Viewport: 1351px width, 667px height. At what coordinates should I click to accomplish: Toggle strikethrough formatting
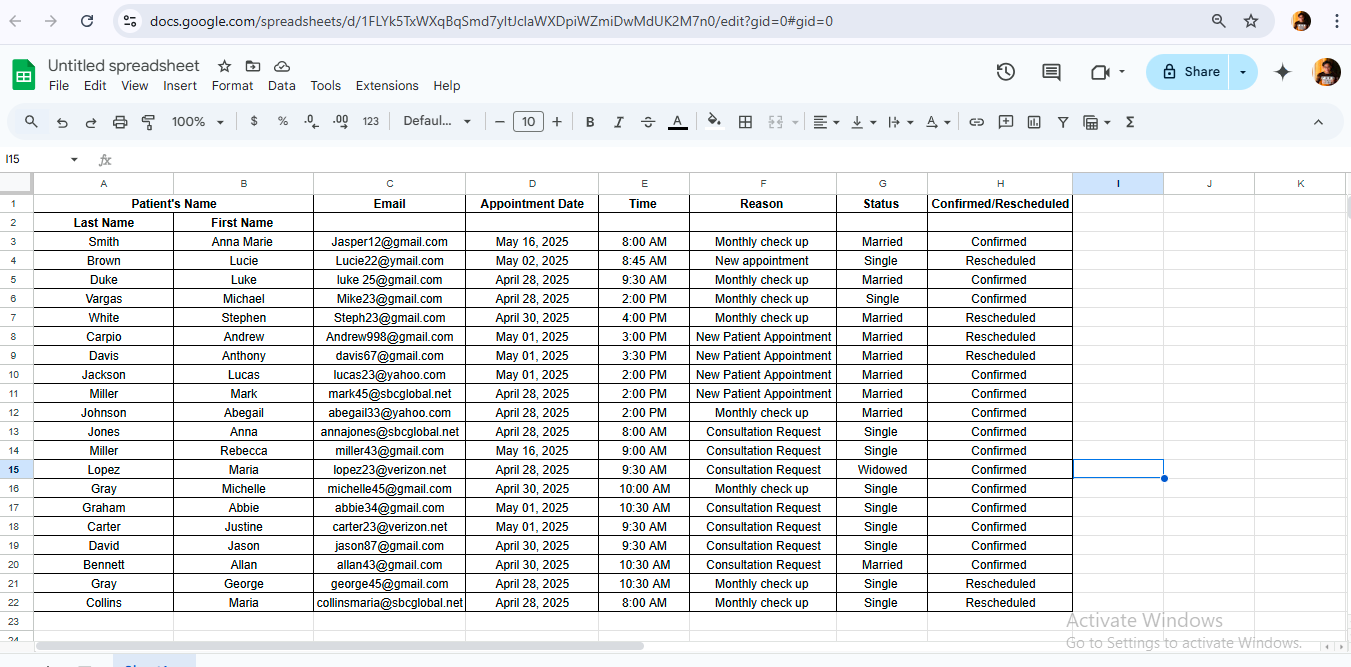[648, 122]
